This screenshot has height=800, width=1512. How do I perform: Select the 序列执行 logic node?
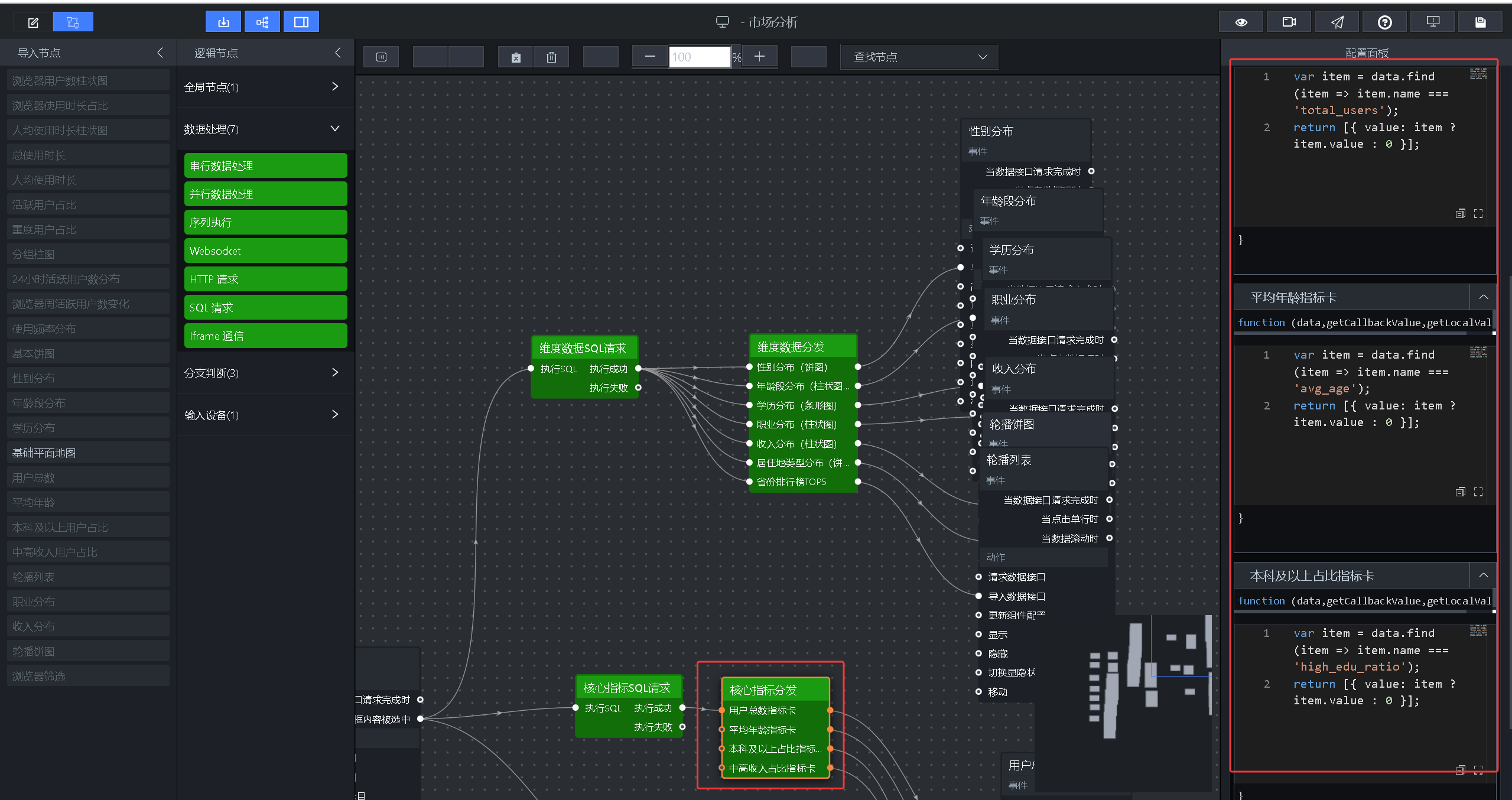click(x=265, y=223)
